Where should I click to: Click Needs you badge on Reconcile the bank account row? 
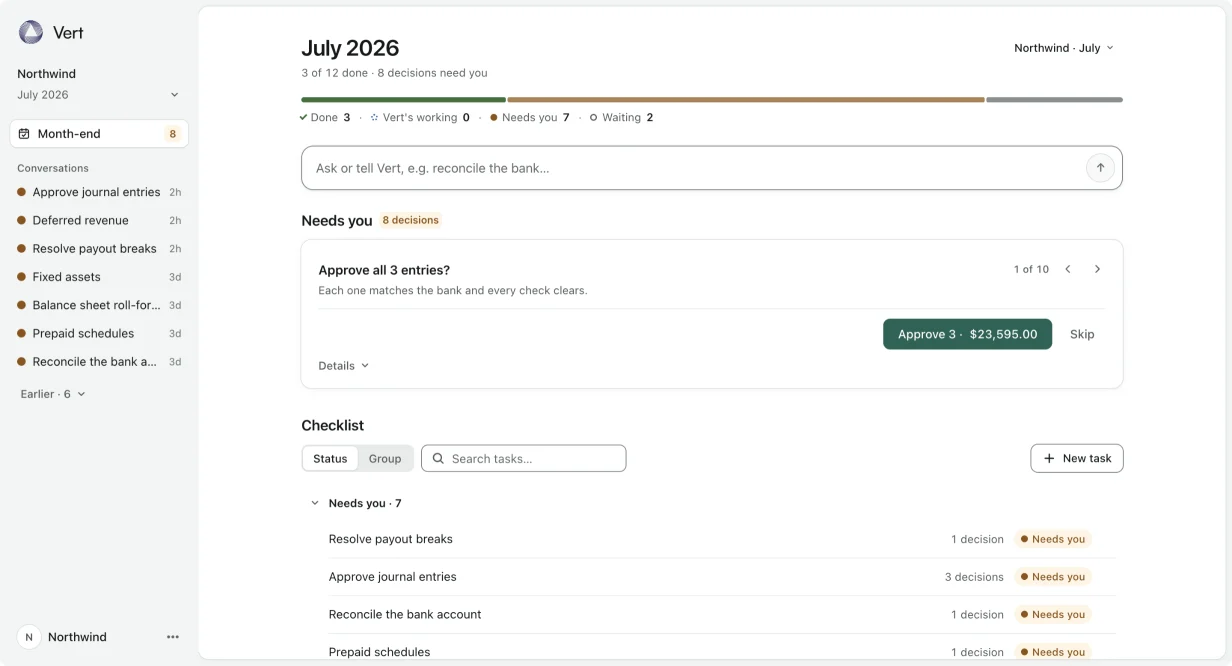1052,614
